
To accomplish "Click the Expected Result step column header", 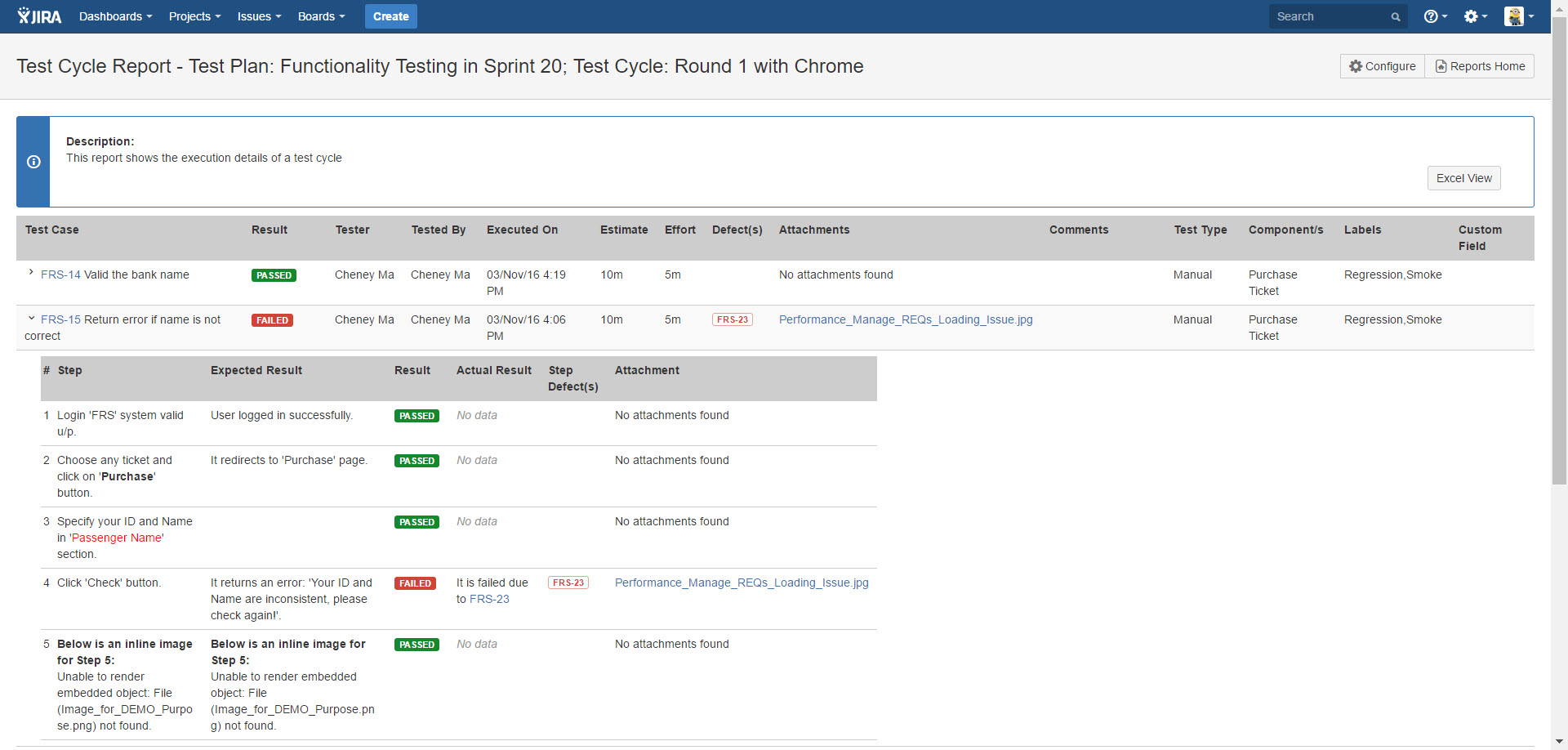I will (256, 370).
